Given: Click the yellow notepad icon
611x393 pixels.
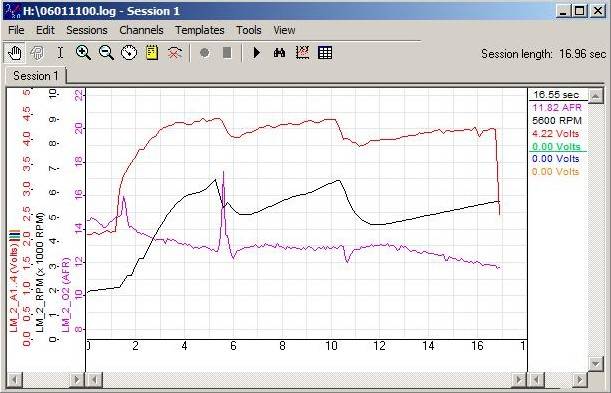Looking at the screenshot, I should click(x=152, y=53).
